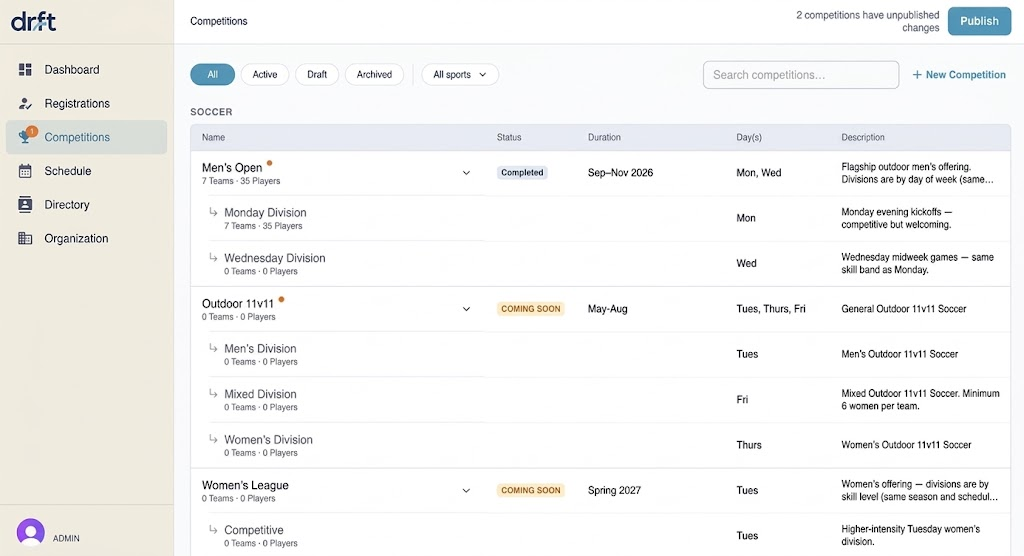The width and height of the screenshot is (1024, 556).
Task: Click the Description column header
Action: [x=863, y=137]
